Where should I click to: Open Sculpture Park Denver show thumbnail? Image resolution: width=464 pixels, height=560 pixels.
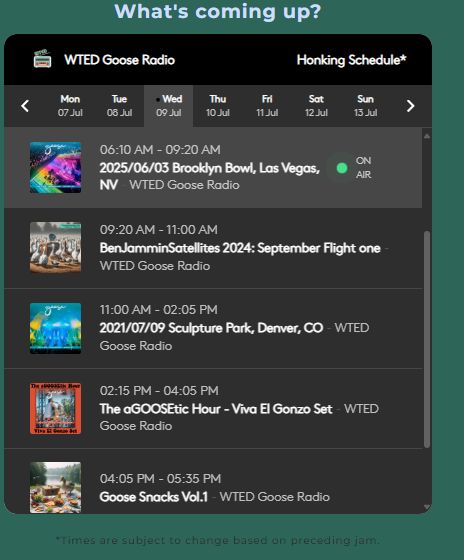(55, 328)
